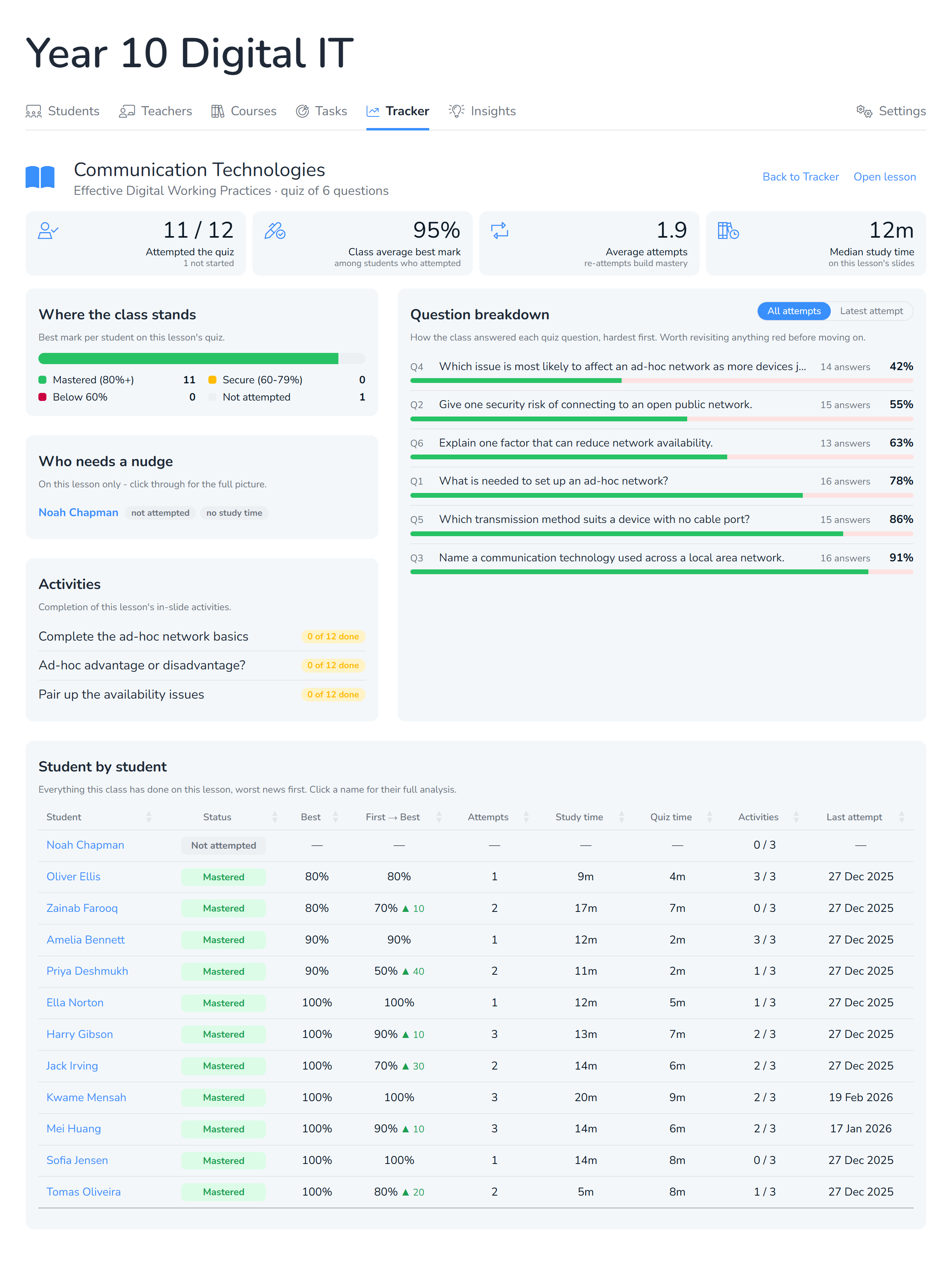This screenshot has width=952, height=1274.
Task: Switch to Latest attempt view
Action: [871, 311]
